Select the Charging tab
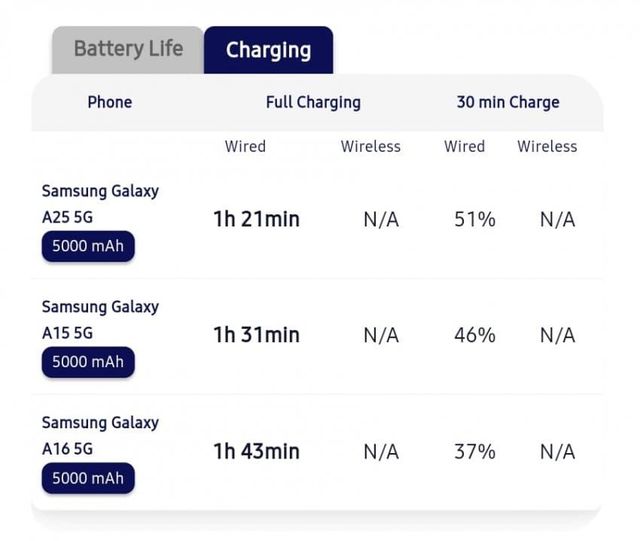This screenshot has width=640, height=541. pyautogui.click(x=268, y=50)
